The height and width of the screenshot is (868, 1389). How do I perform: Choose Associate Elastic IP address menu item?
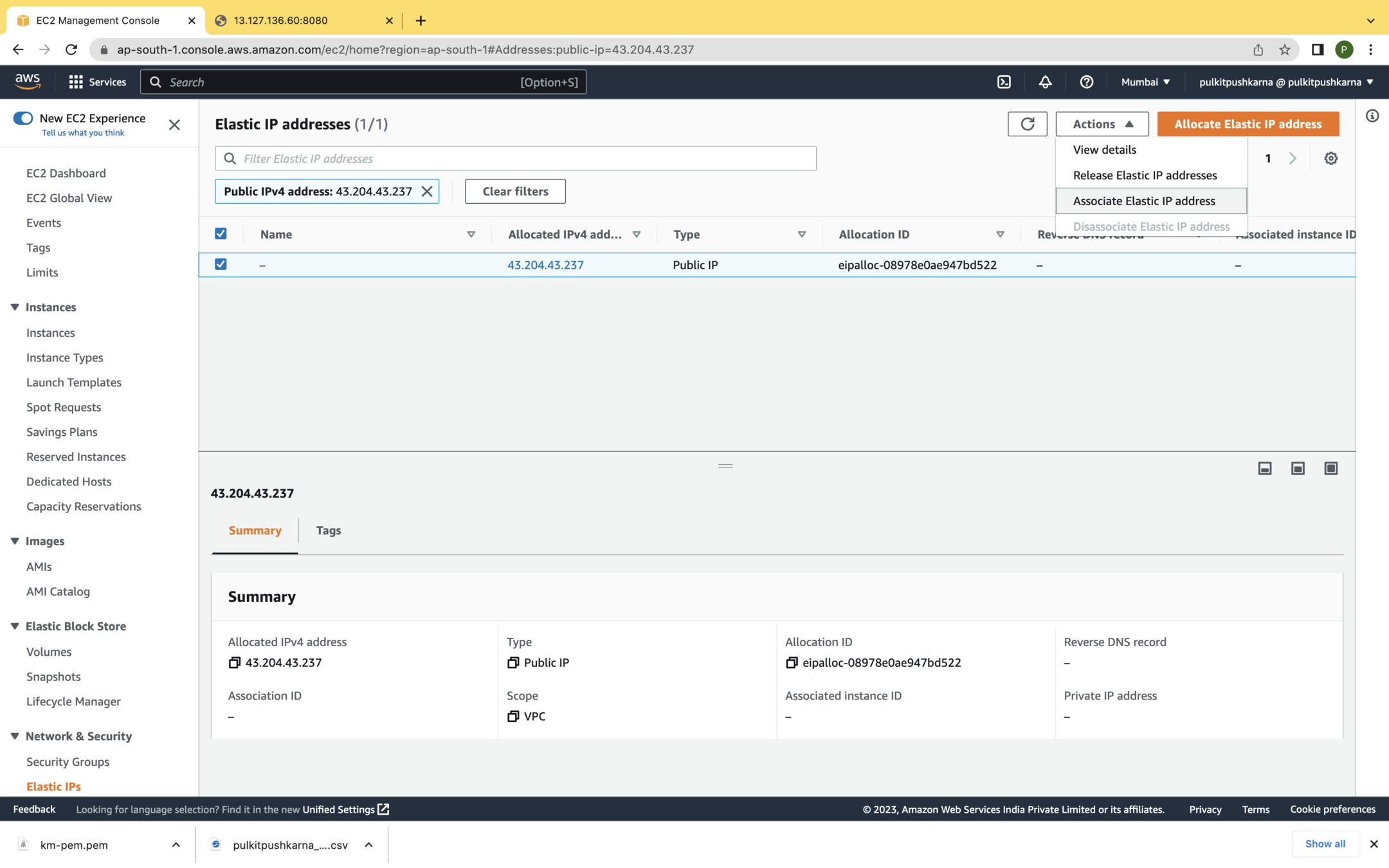[1143, 201]
